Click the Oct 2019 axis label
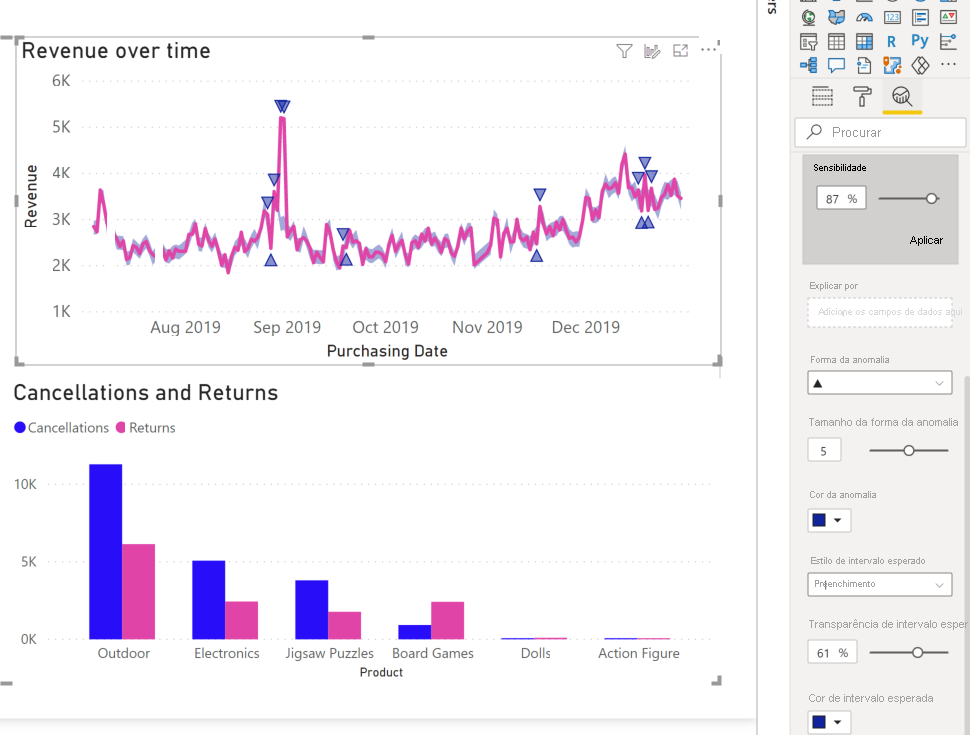This screenshot has width=970, height=735. (x=385, y=327)
